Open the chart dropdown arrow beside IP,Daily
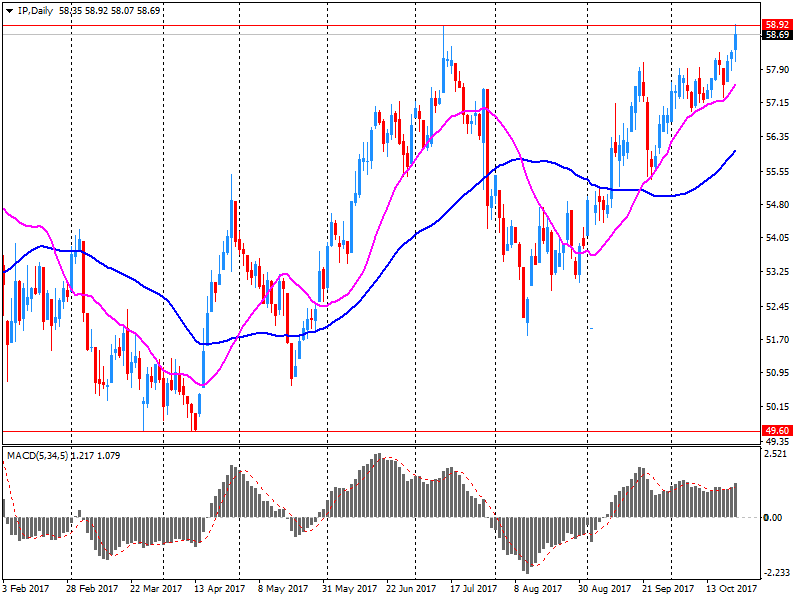 (9, 11)
